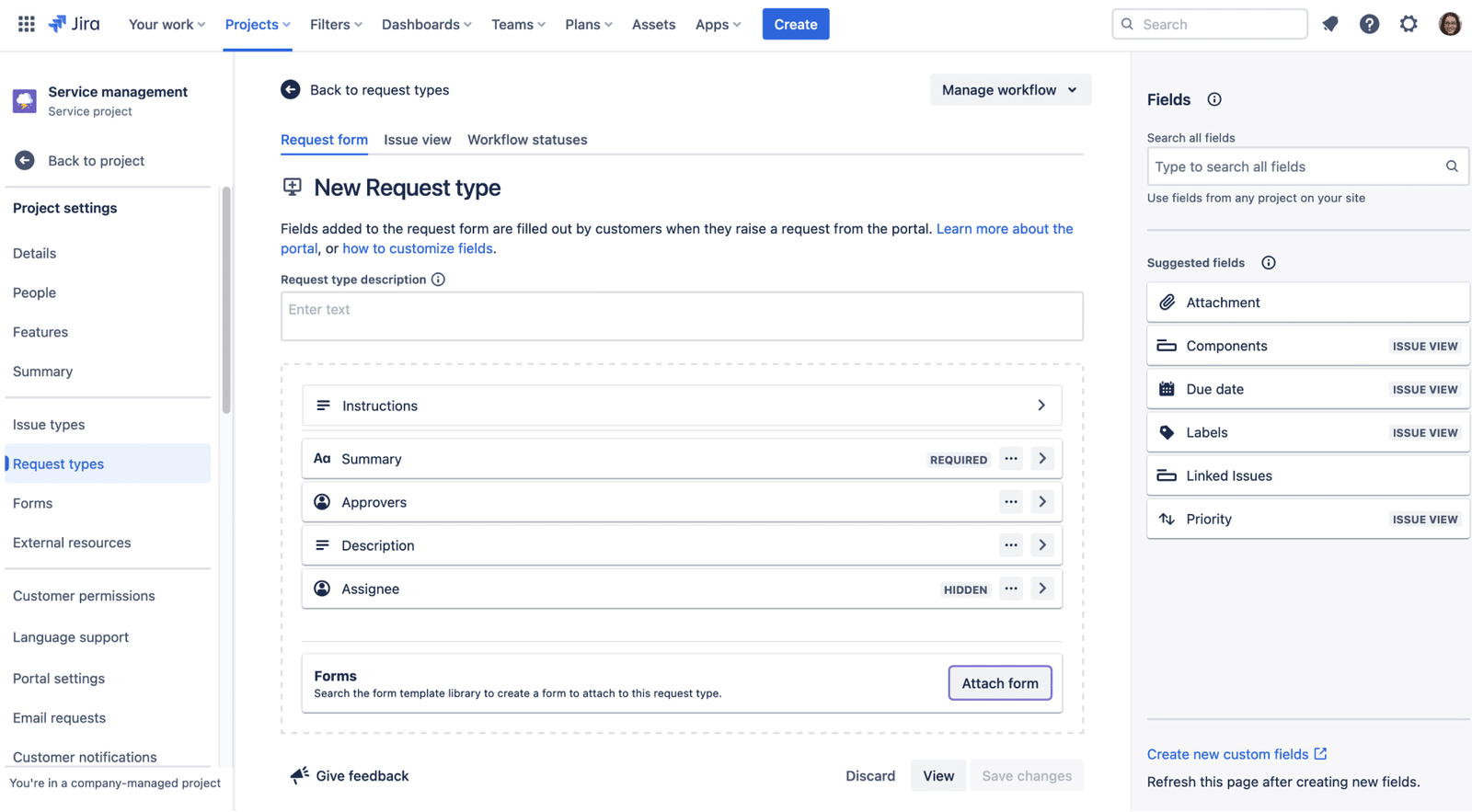Expand the Instructions row chevron
1472x812 pixels.
point(1041,406)
